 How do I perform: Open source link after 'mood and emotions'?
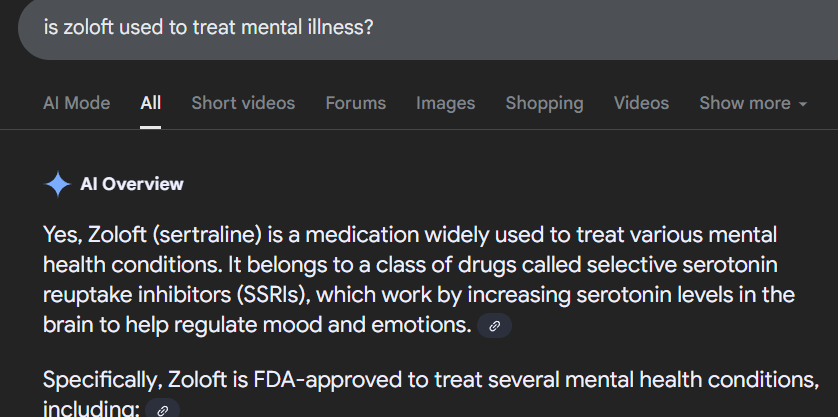pos(494,326)
